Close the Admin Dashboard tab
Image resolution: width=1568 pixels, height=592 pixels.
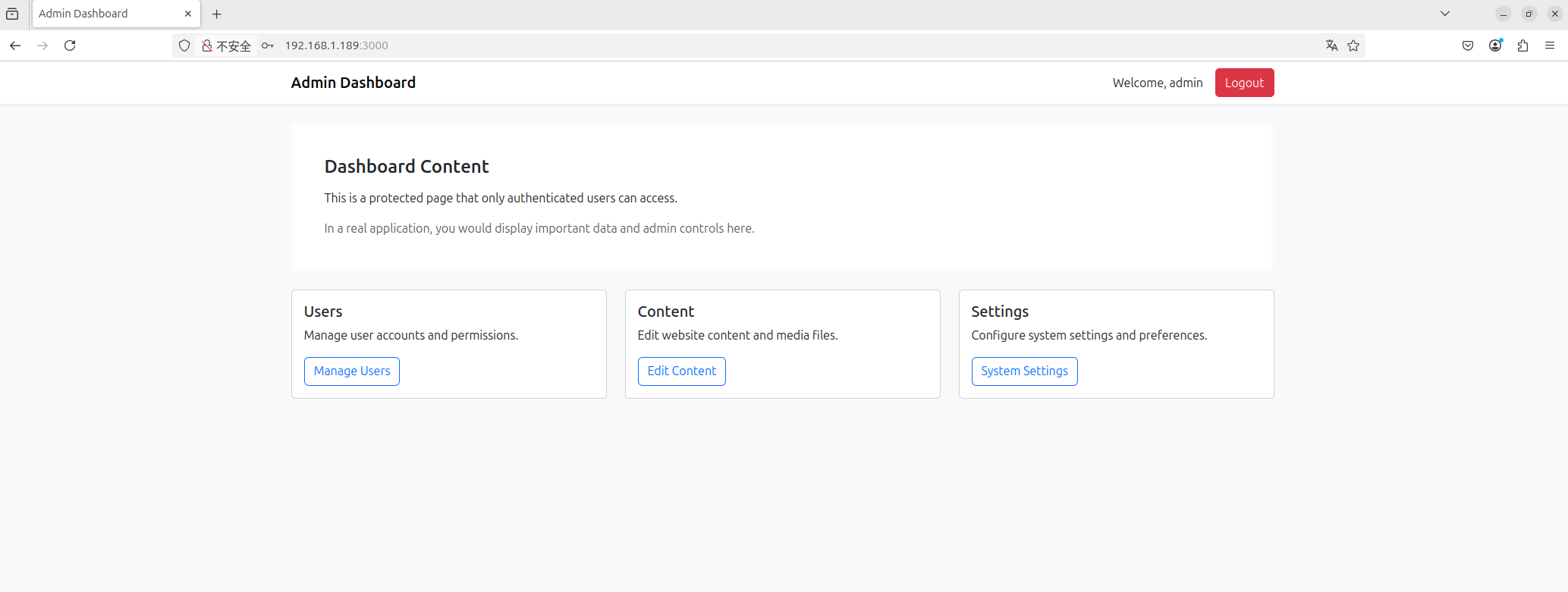point(188,14)
